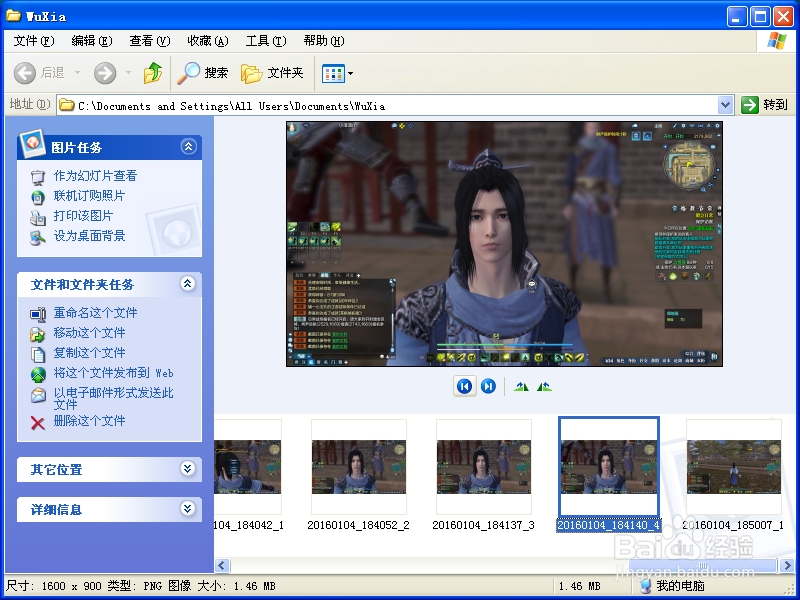Collapse the 图片任务 panel
800x600 pixels.
click(x=188, y=147)
